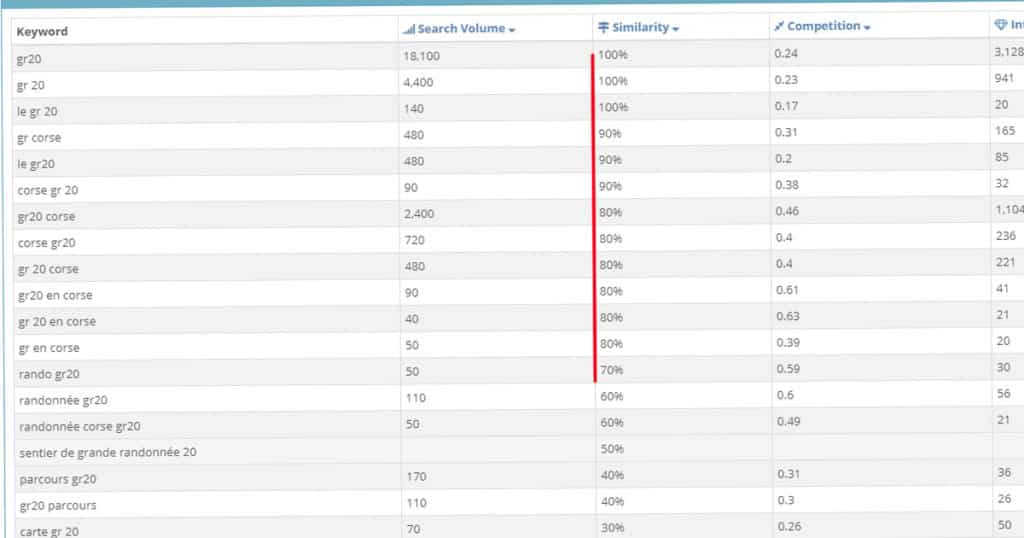Select keyword 'corse gr 20'
1024x538 pixels.
(48, 190)
